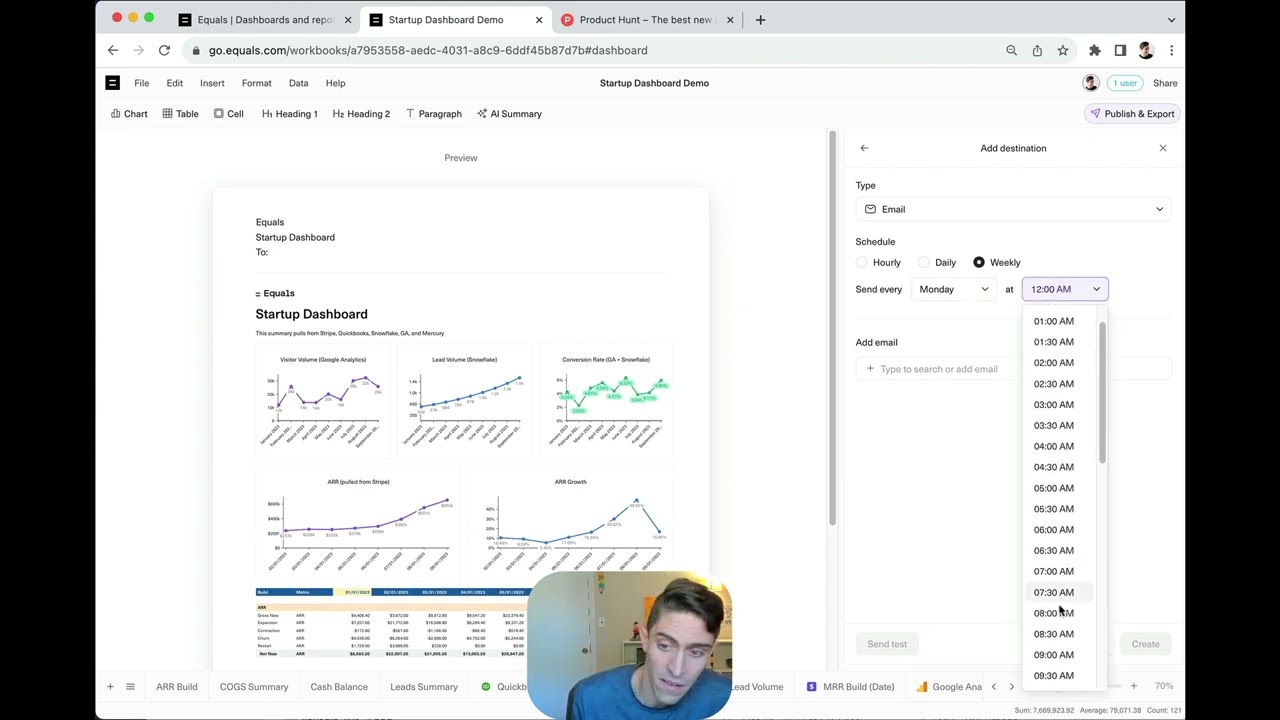This screenshot has height=720, width=1280.
Task: Insert a Chart from the toolbar
Action: point(129,114)
